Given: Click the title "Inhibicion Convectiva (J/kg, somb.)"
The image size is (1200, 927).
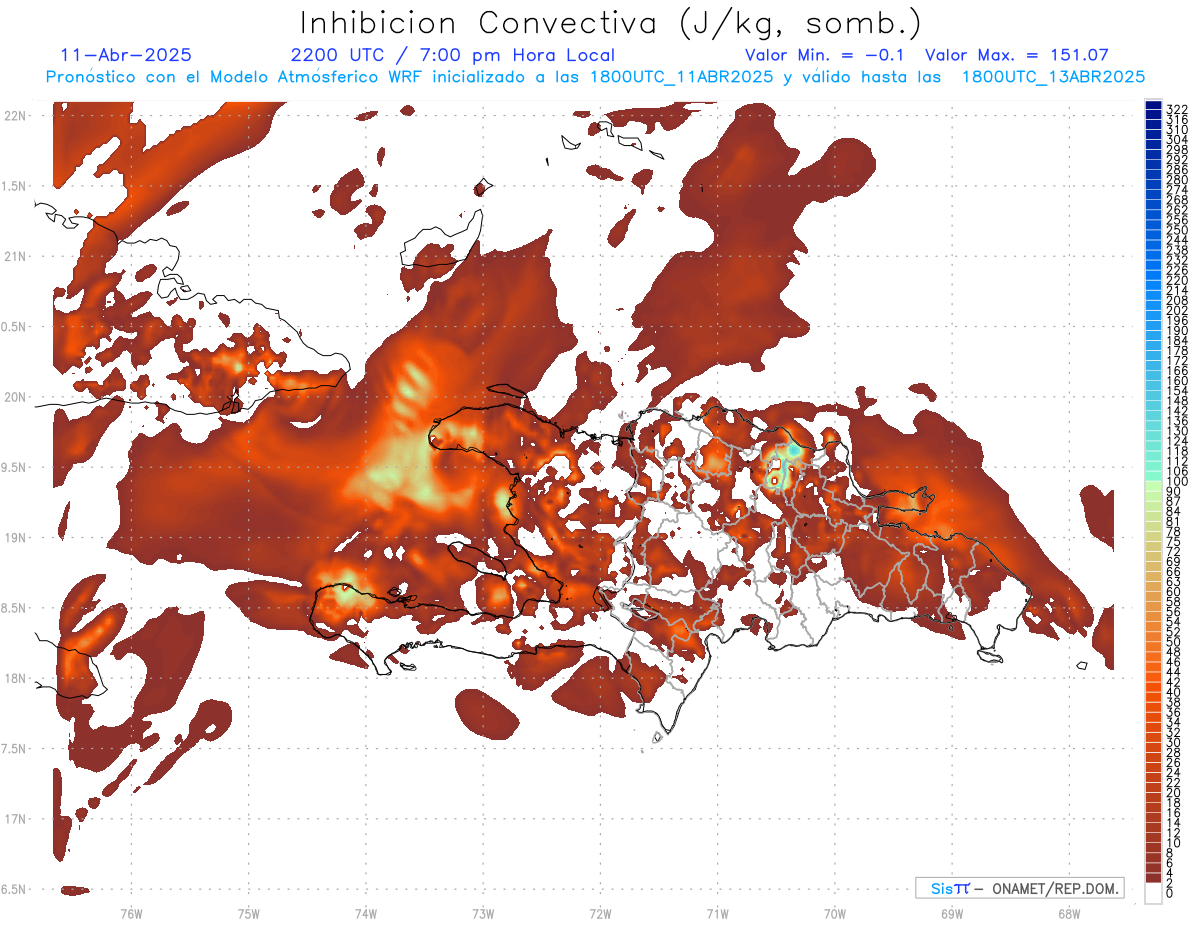Looking at the screenshot, I should click(x=611, y=23).
